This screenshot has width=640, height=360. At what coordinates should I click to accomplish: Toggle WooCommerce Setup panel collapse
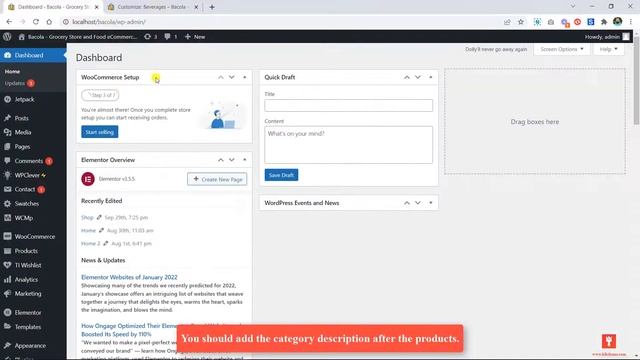[244, 77]
